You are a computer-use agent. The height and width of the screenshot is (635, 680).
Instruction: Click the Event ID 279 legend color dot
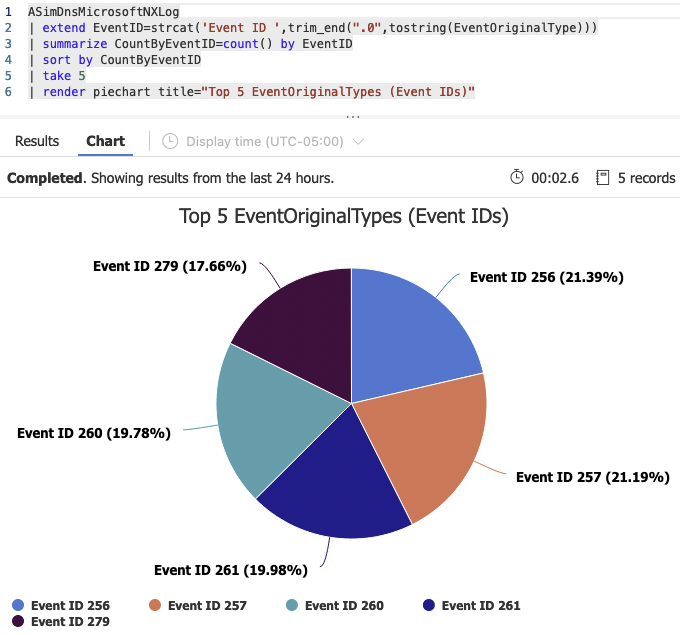(18, 621)
